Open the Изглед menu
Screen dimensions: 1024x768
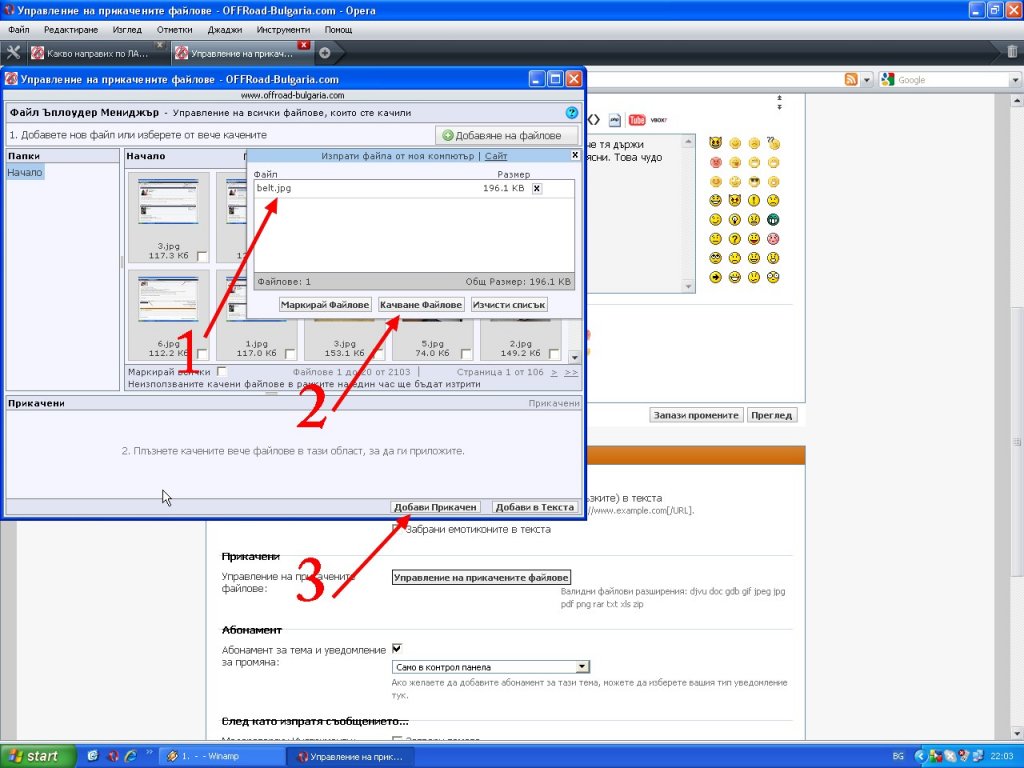127,29
